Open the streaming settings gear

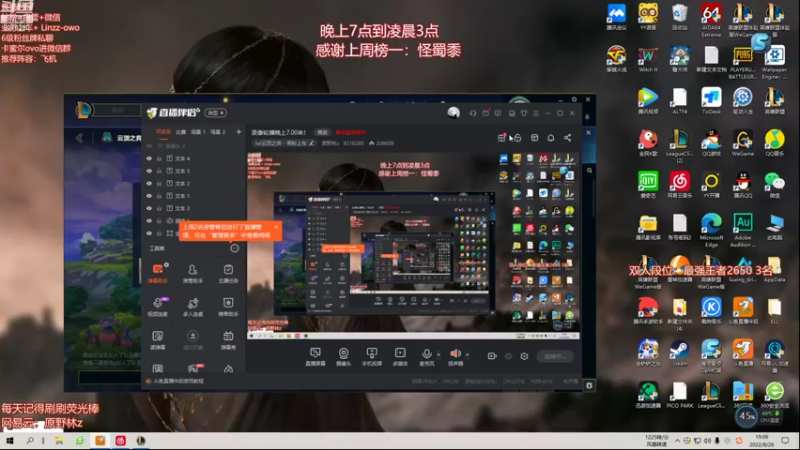pyautogui.click(x=524, y=356)
